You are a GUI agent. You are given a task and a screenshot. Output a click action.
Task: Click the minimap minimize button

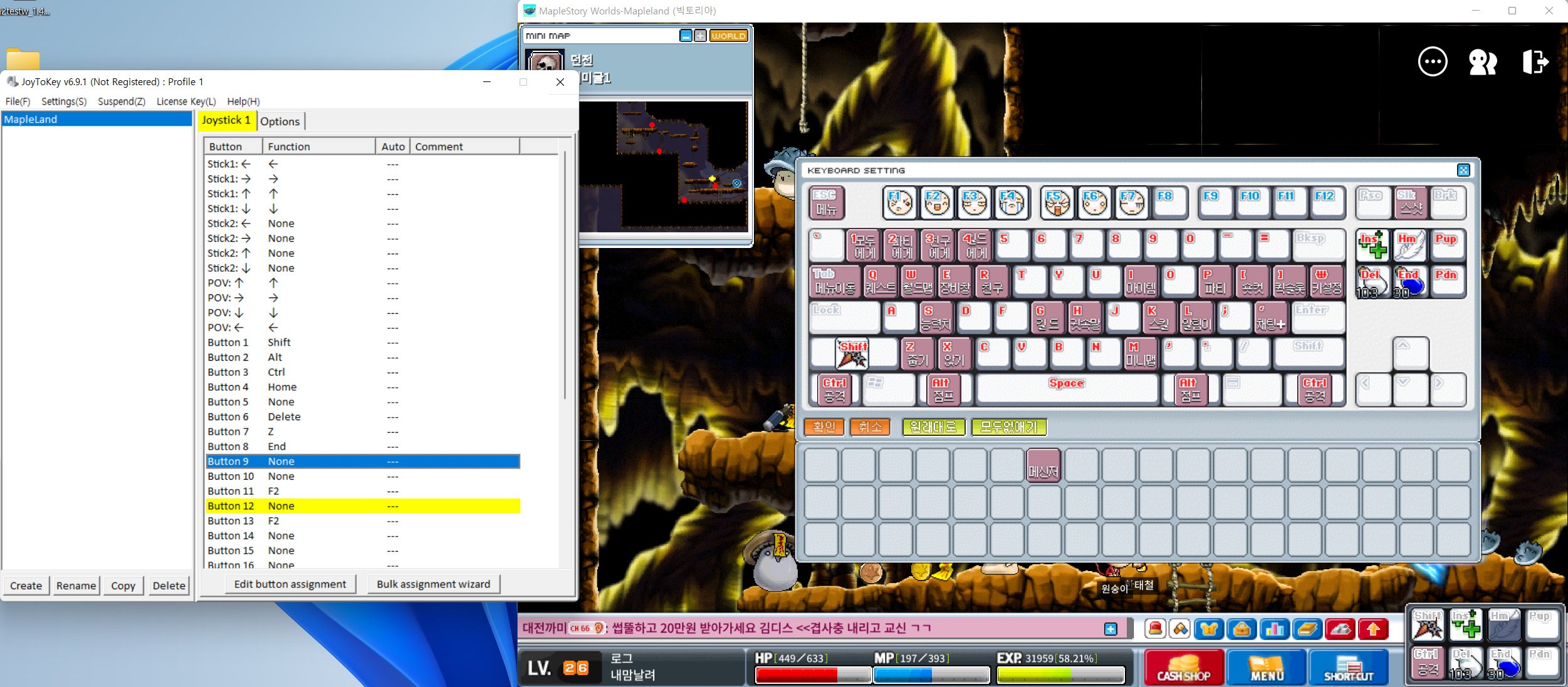tap(686, 36)
